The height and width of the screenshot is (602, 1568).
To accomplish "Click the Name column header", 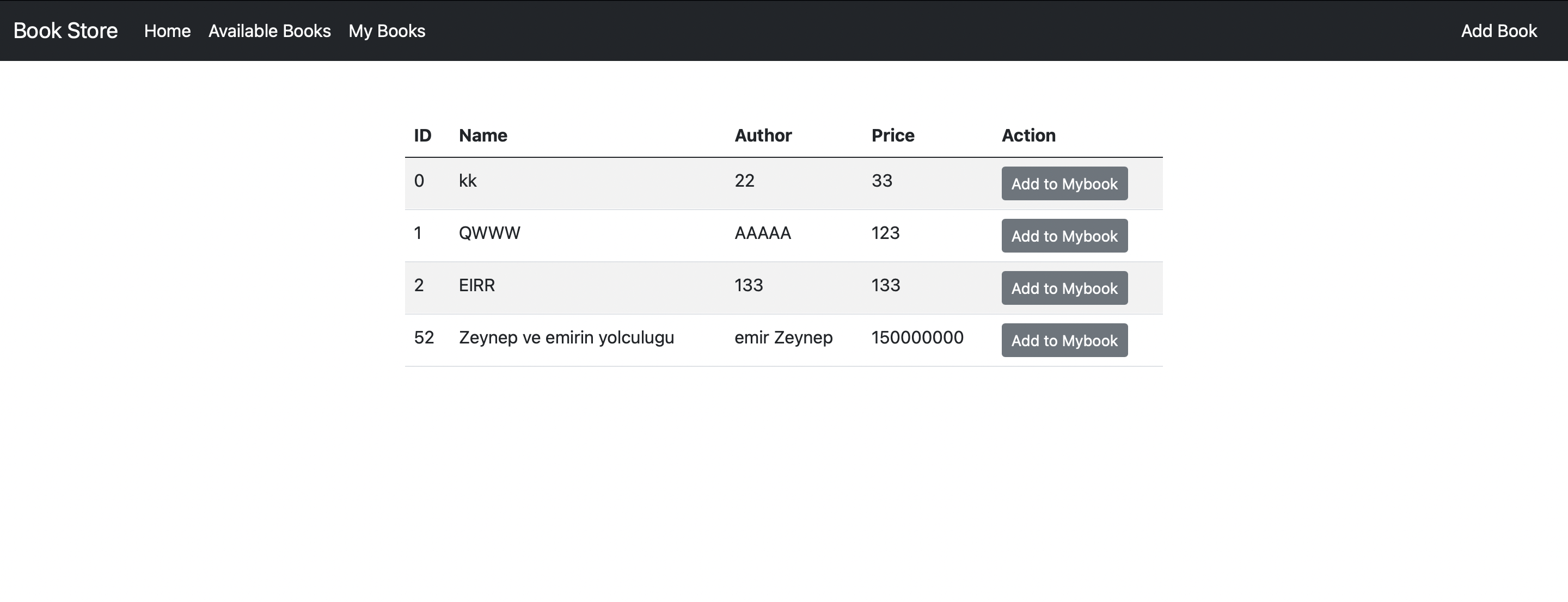I will (483, 135).
